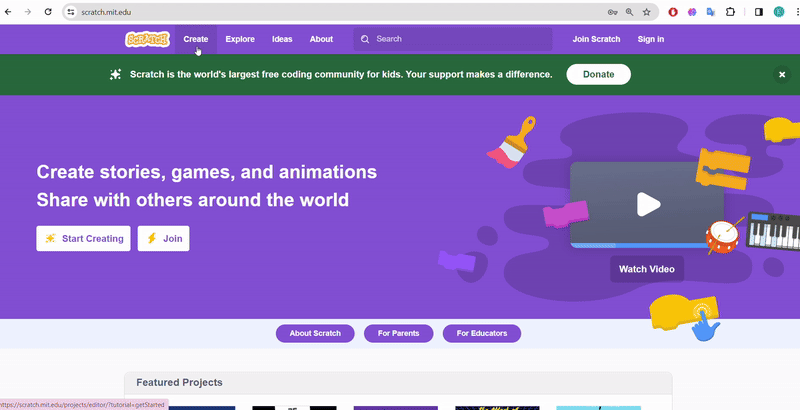This screenshot has height=410, width=800.
Task: Open the password key icon in address bar
Action: point(611,12)
